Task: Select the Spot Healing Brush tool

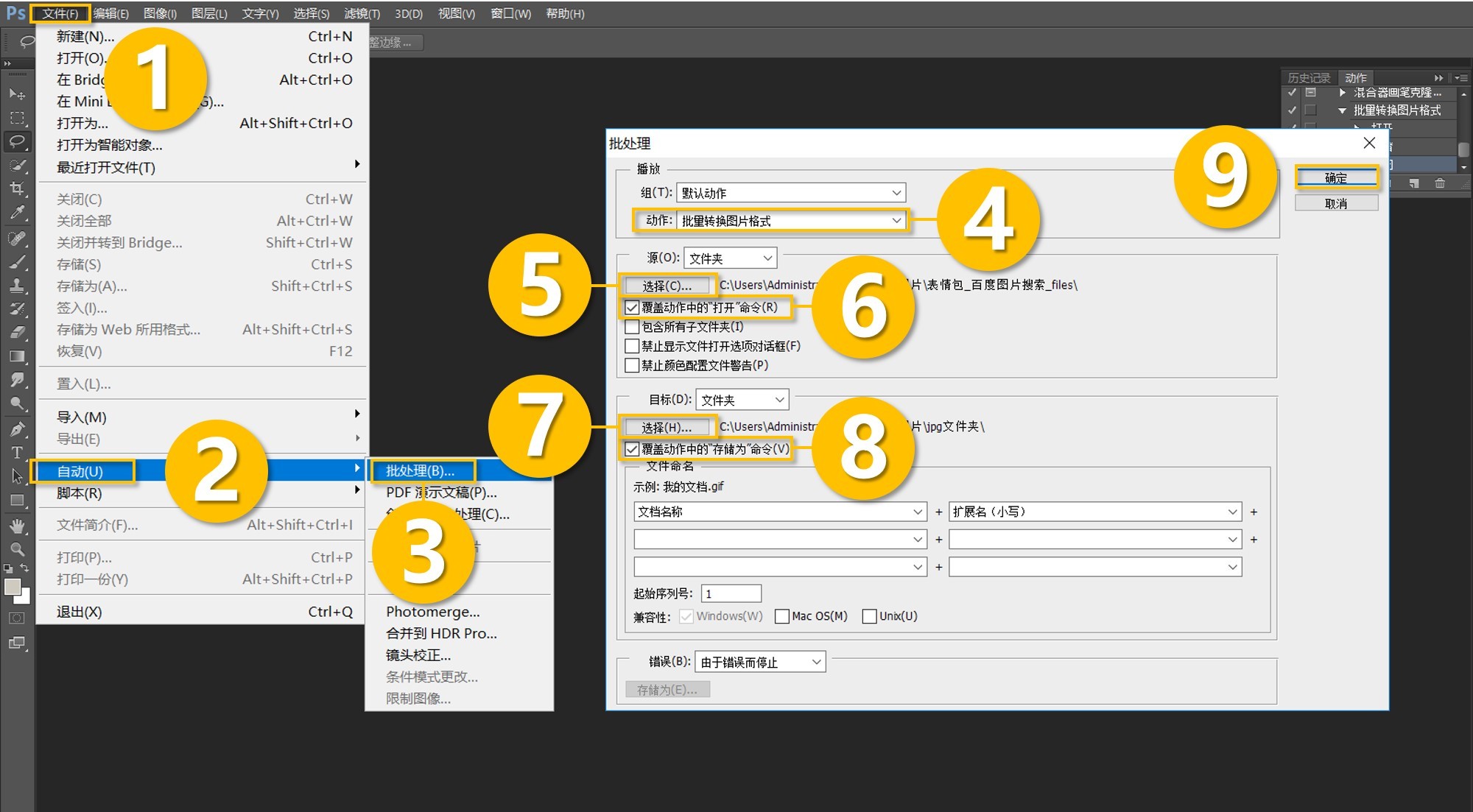Action: 17,239
